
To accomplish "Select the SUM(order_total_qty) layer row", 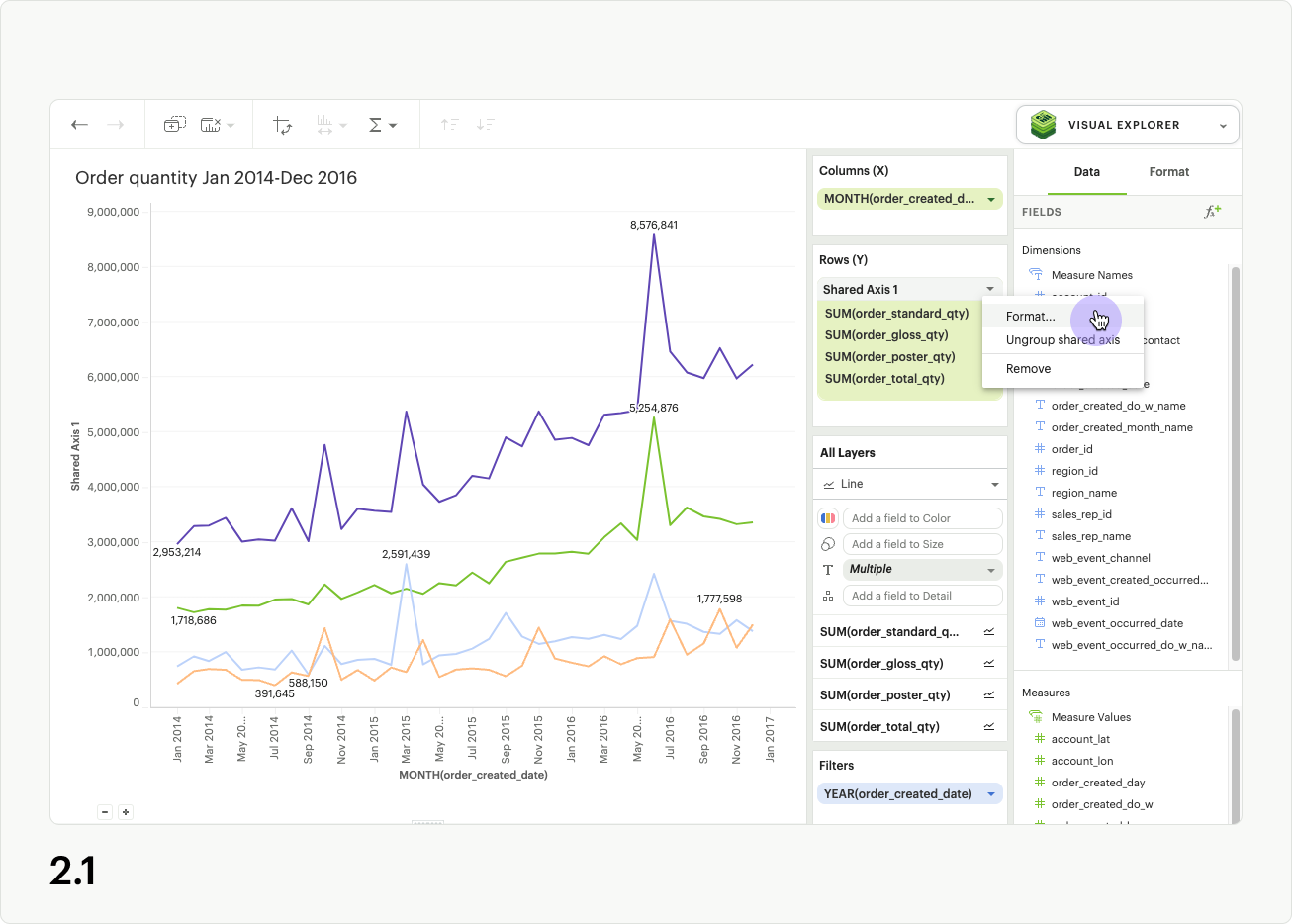I will click(x=880, y=727).
